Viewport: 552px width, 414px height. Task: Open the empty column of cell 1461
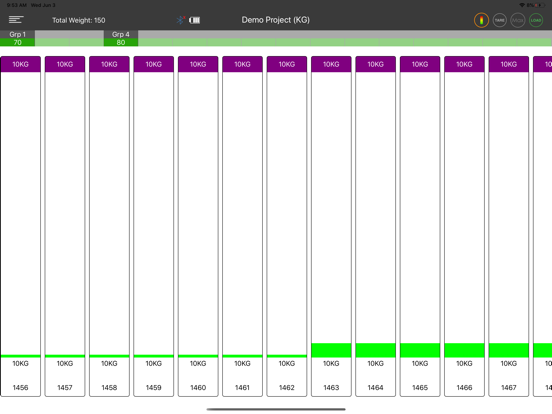tap(242, 213)
